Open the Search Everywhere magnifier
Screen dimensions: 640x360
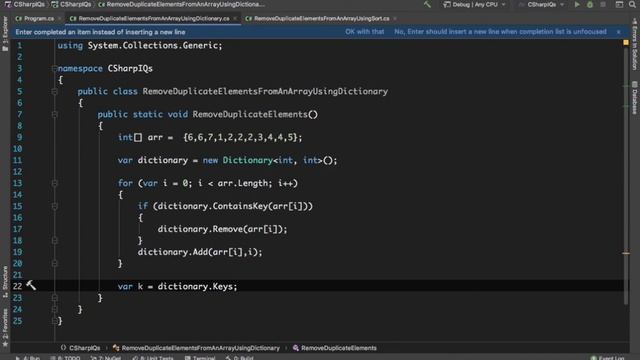[x=632, y=4]
